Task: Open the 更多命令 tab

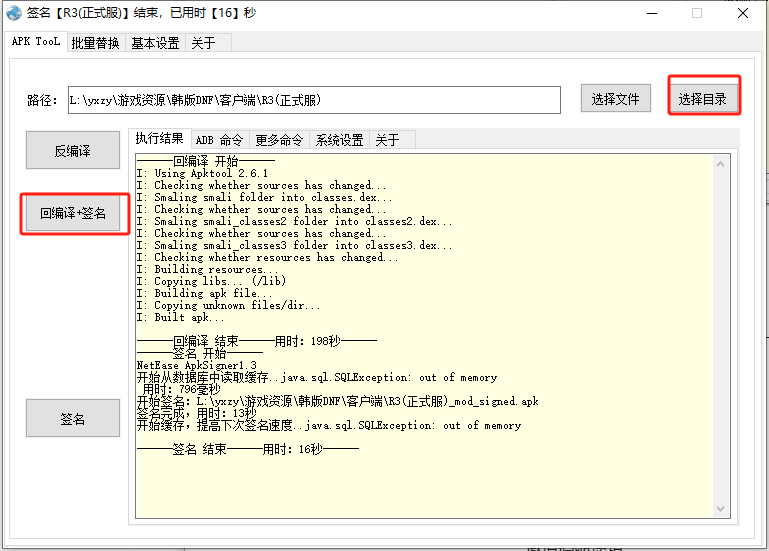Action: pyautogui.click(x=280, y=140)
